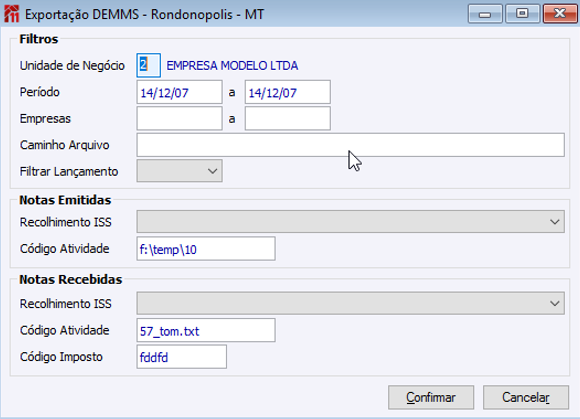
Task: Confirm the export with Confirmar button
Action: (x=431, y=398)
